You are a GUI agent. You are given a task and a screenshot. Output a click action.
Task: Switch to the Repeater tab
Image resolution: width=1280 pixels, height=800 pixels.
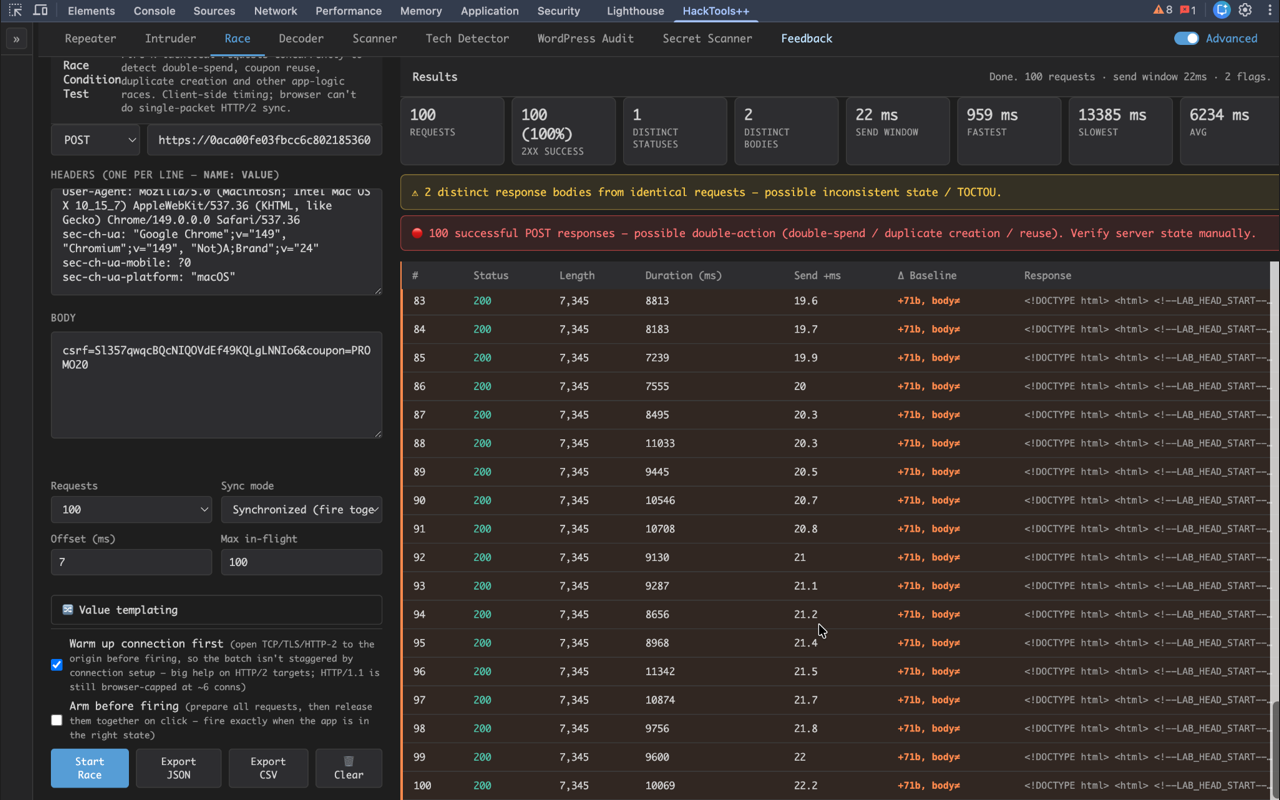(x=90, y=39)
